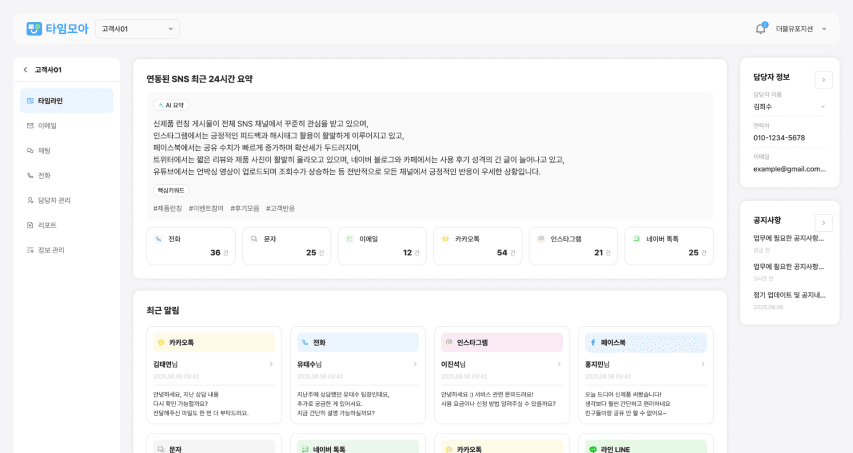Expand the 공지사항 panel arrow button
Image resolution: width=853 pixels, height=453 pixels.
click(823, 223)
